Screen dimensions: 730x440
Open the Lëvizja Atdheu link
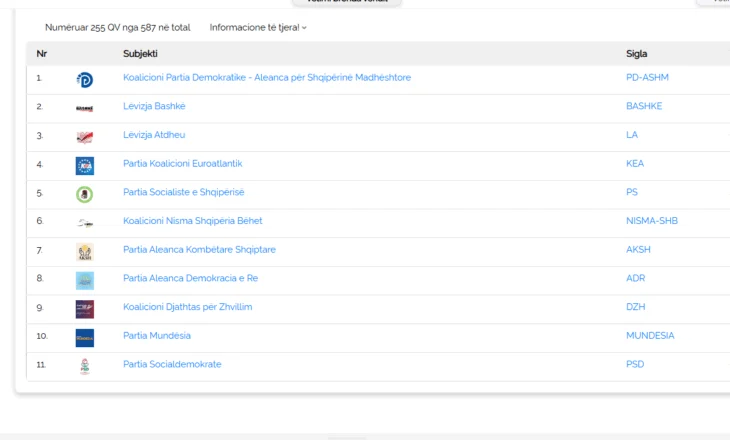tap(154, 135)
